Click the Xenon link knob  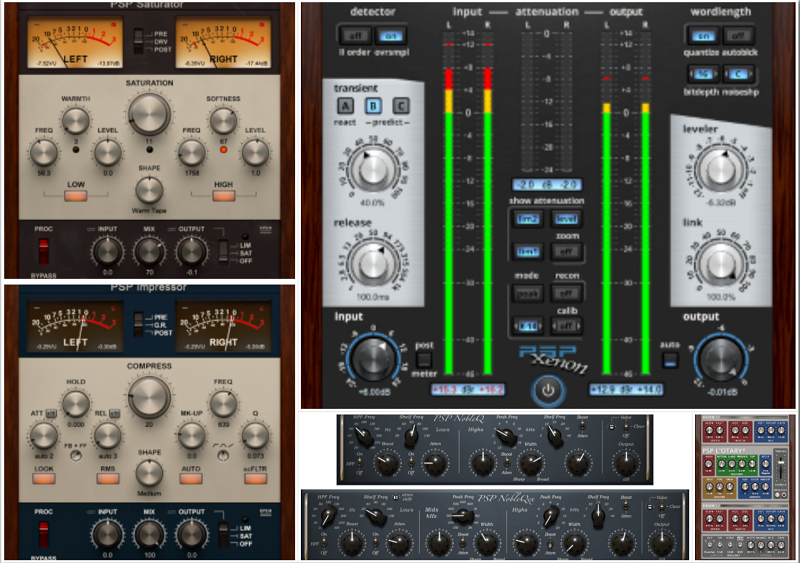(x=721, y=264)
